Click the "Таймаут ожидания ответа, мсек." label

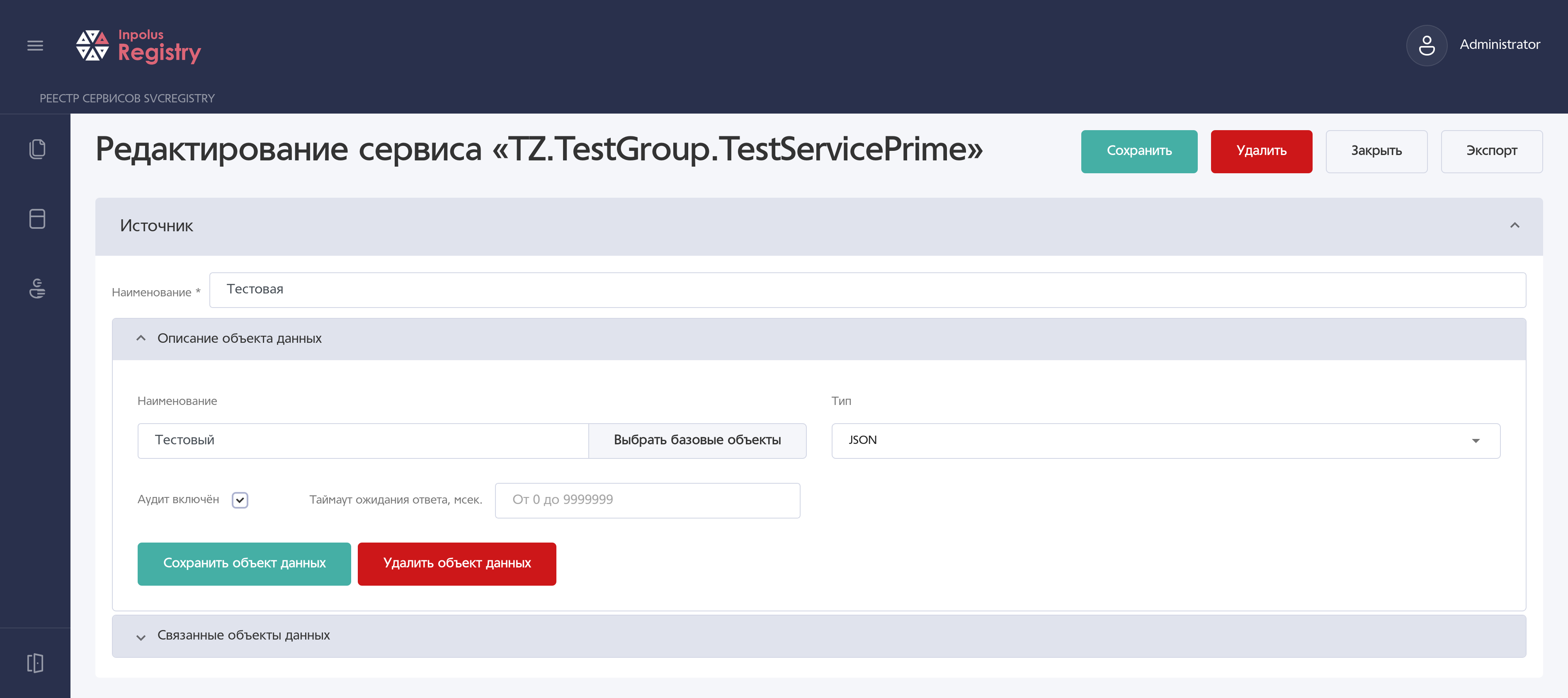coord(396,499)
